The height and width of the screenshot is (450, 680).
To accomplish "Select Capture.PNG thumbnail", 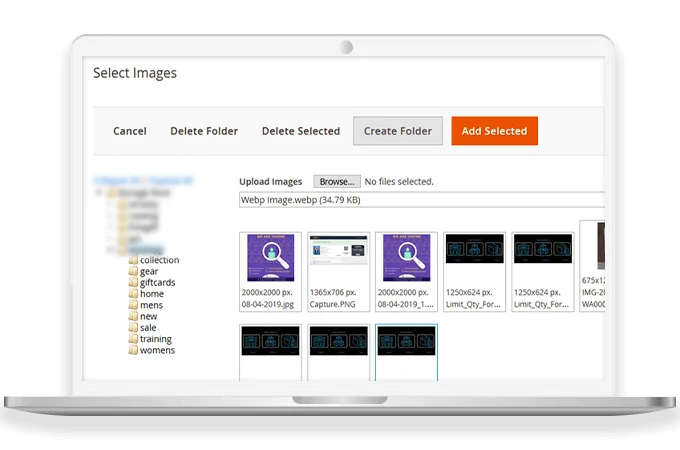I will 339,272.
